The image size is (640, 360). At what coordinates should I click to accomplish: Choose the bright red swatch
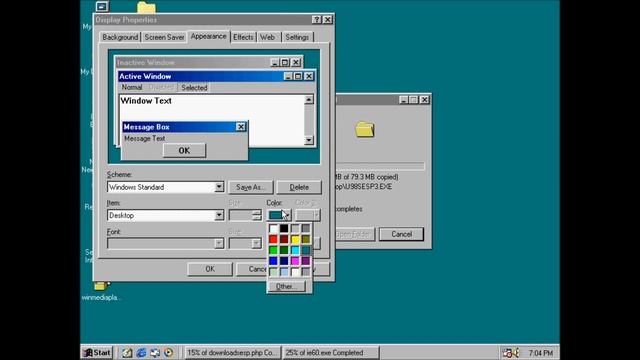click(x=273, y=239)
